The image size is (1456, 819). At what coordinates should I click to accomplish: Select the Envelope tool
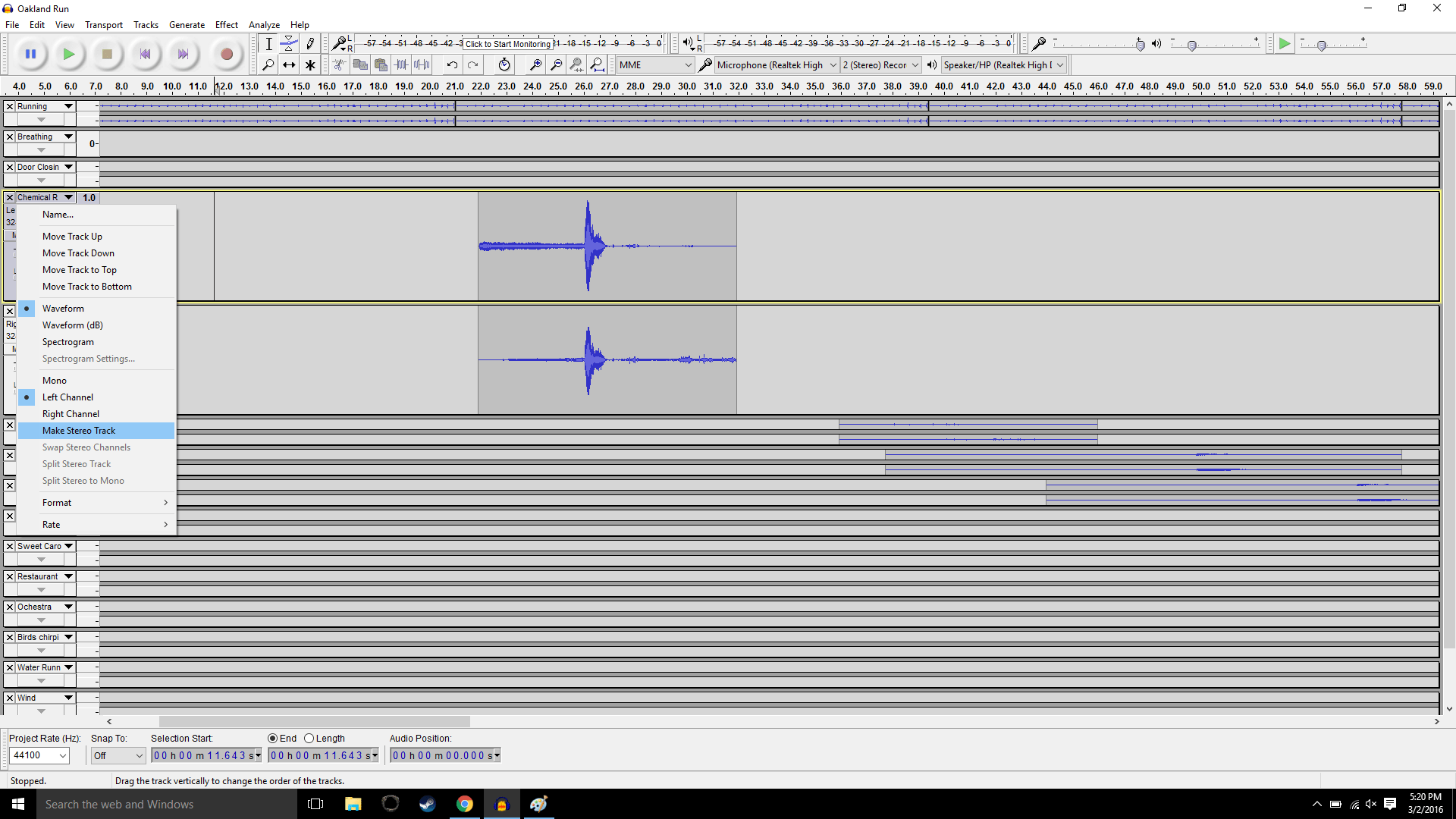[289, 43]
